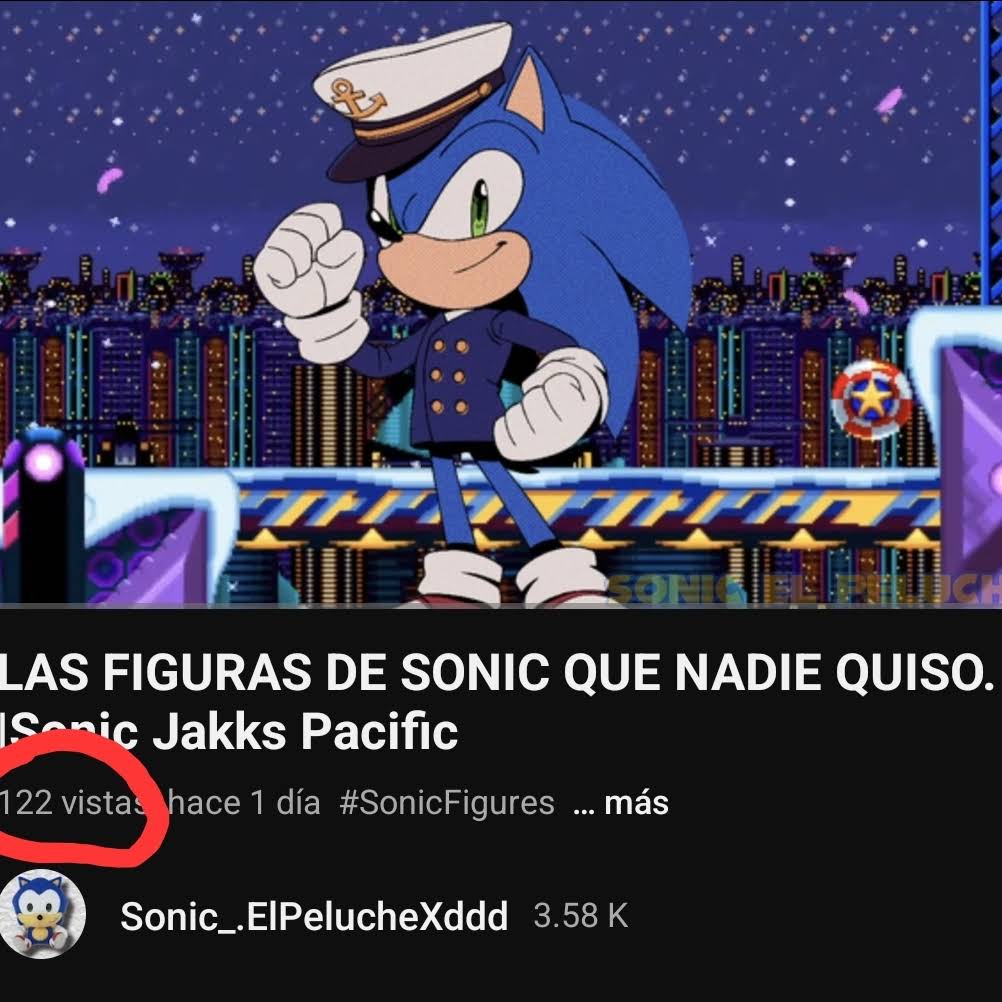Click Sonic's green eye in the video
Viewport: 1002px width, 1002px height.
(x=479, y=206)
